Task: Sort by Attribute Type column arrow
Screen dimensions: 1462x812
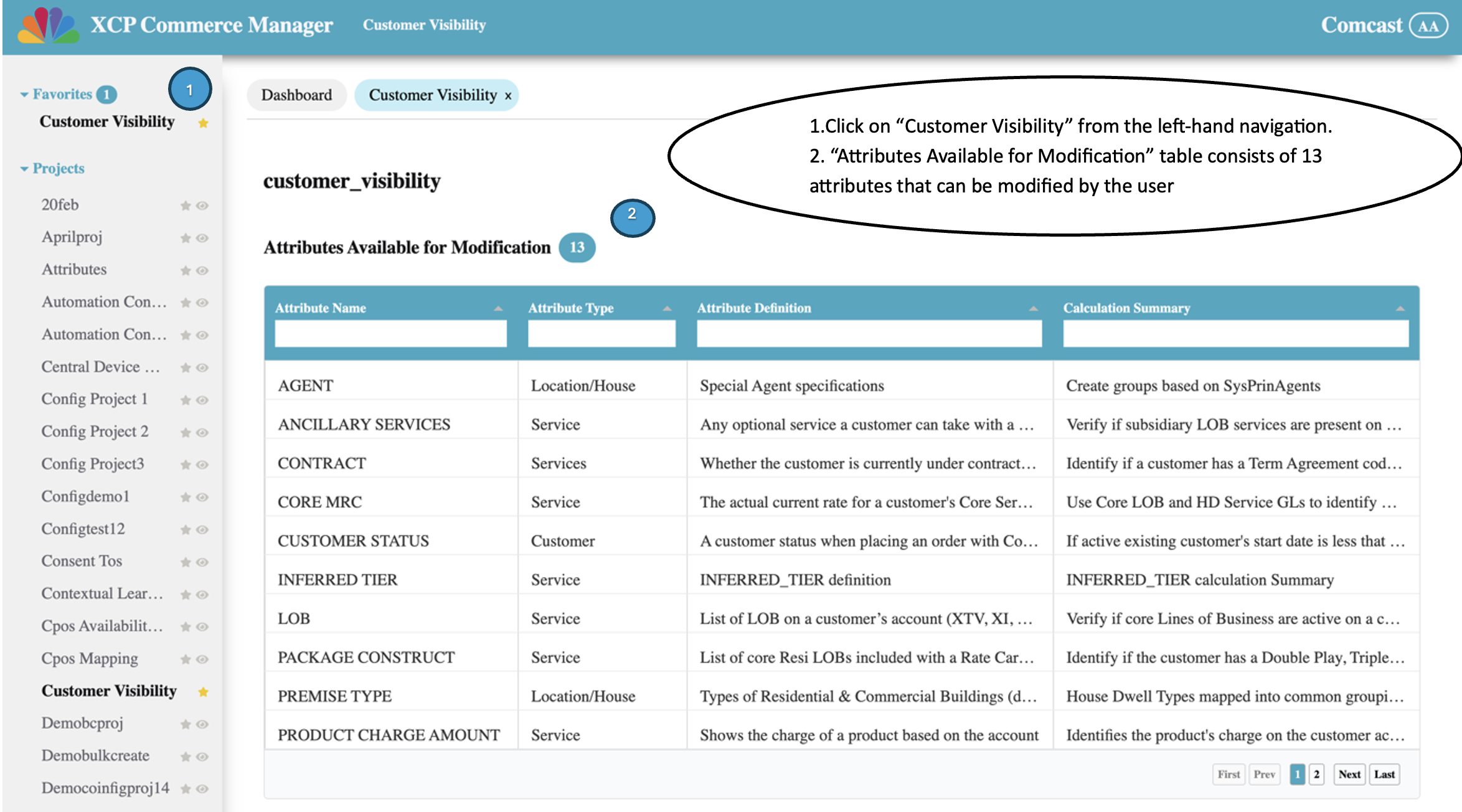Action: (x=667, y=308)
